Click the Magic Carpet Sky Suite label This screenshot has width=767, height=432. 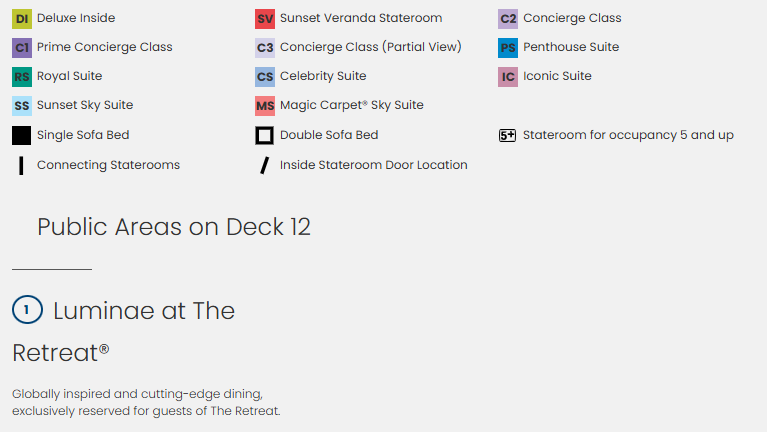[351, 105]
